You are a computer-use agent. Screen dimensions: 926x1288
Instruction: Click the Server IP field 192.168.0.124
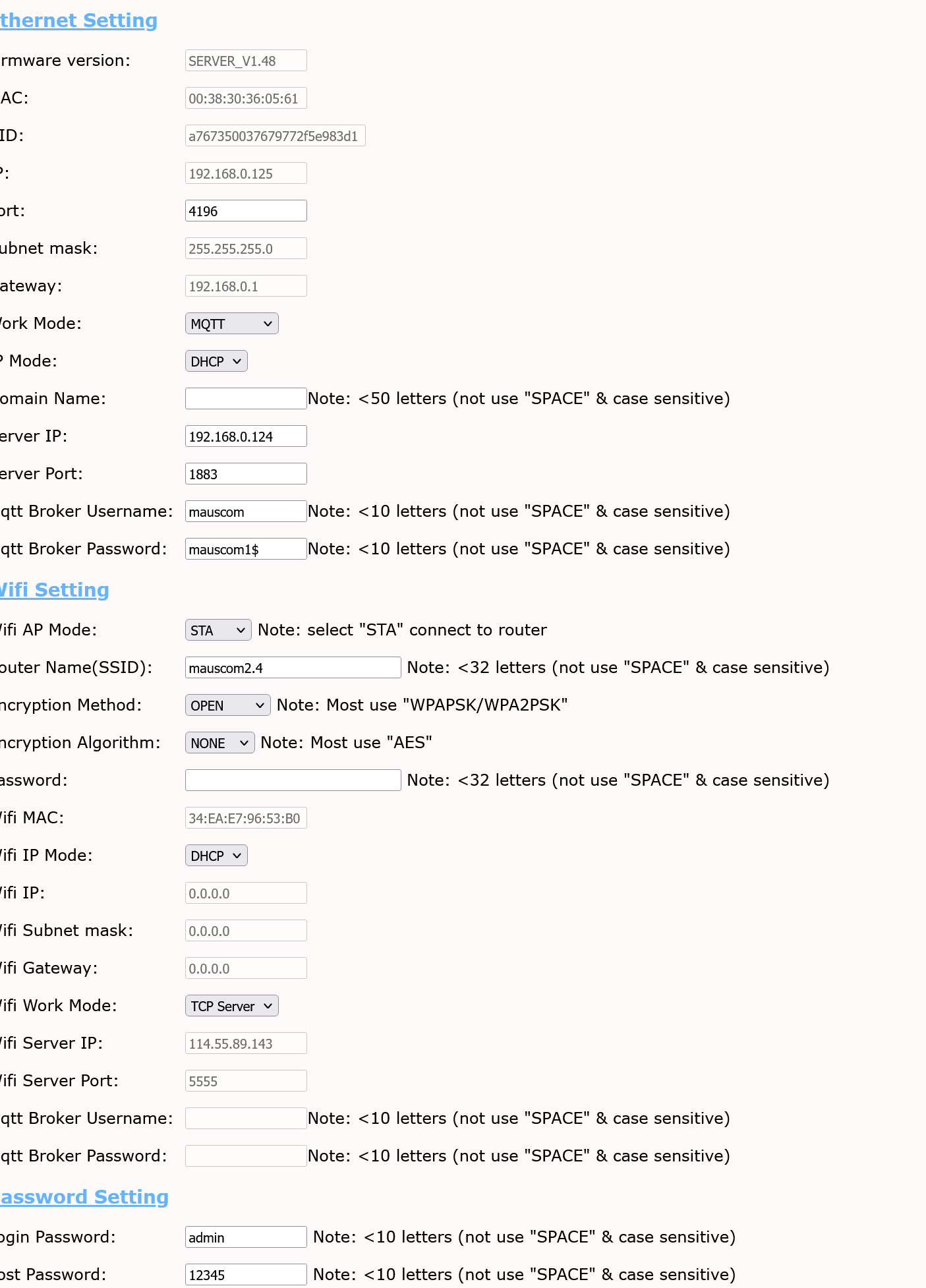tap(245, 436)
